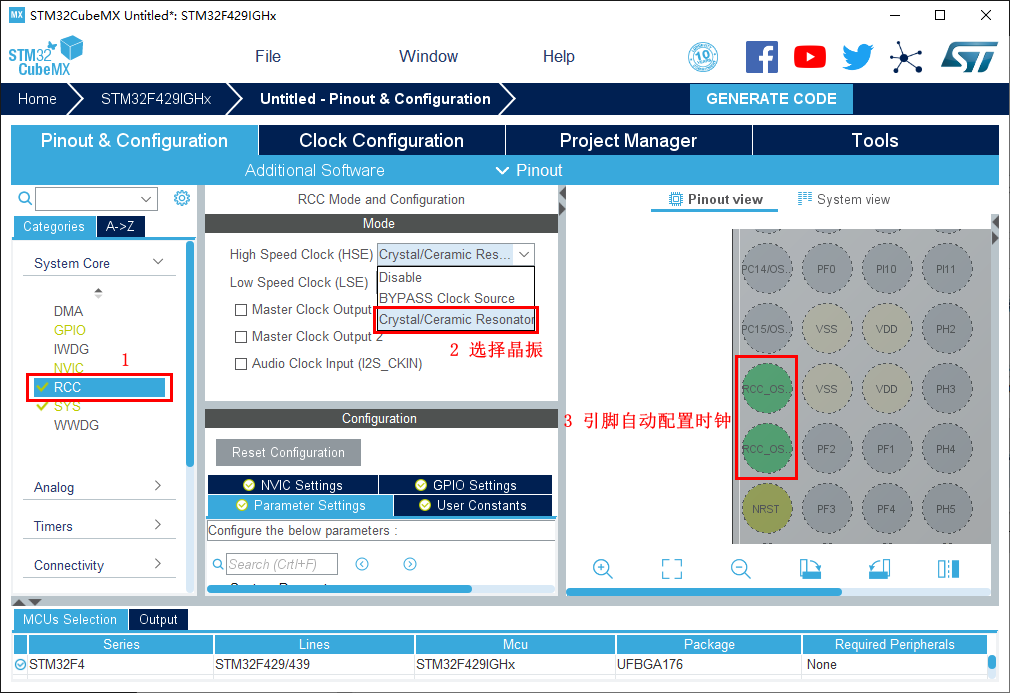Switch to the Clock Configuration tab

pyautogui.click(x=381, y=141)
